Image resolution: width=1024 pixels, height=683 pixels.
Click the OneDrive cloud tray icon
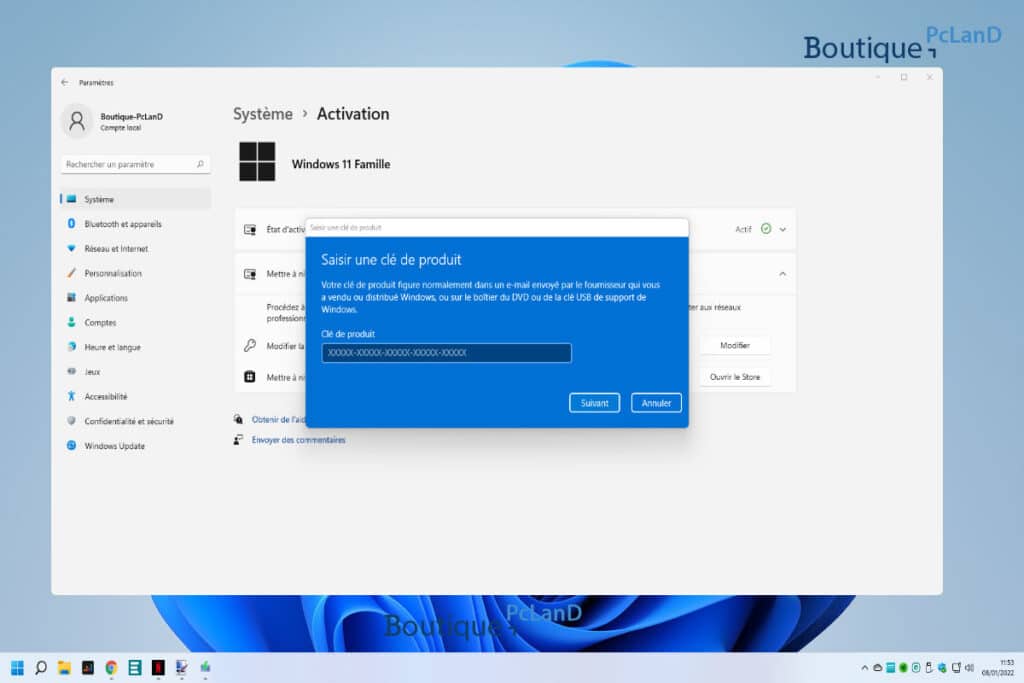(878, 667)
